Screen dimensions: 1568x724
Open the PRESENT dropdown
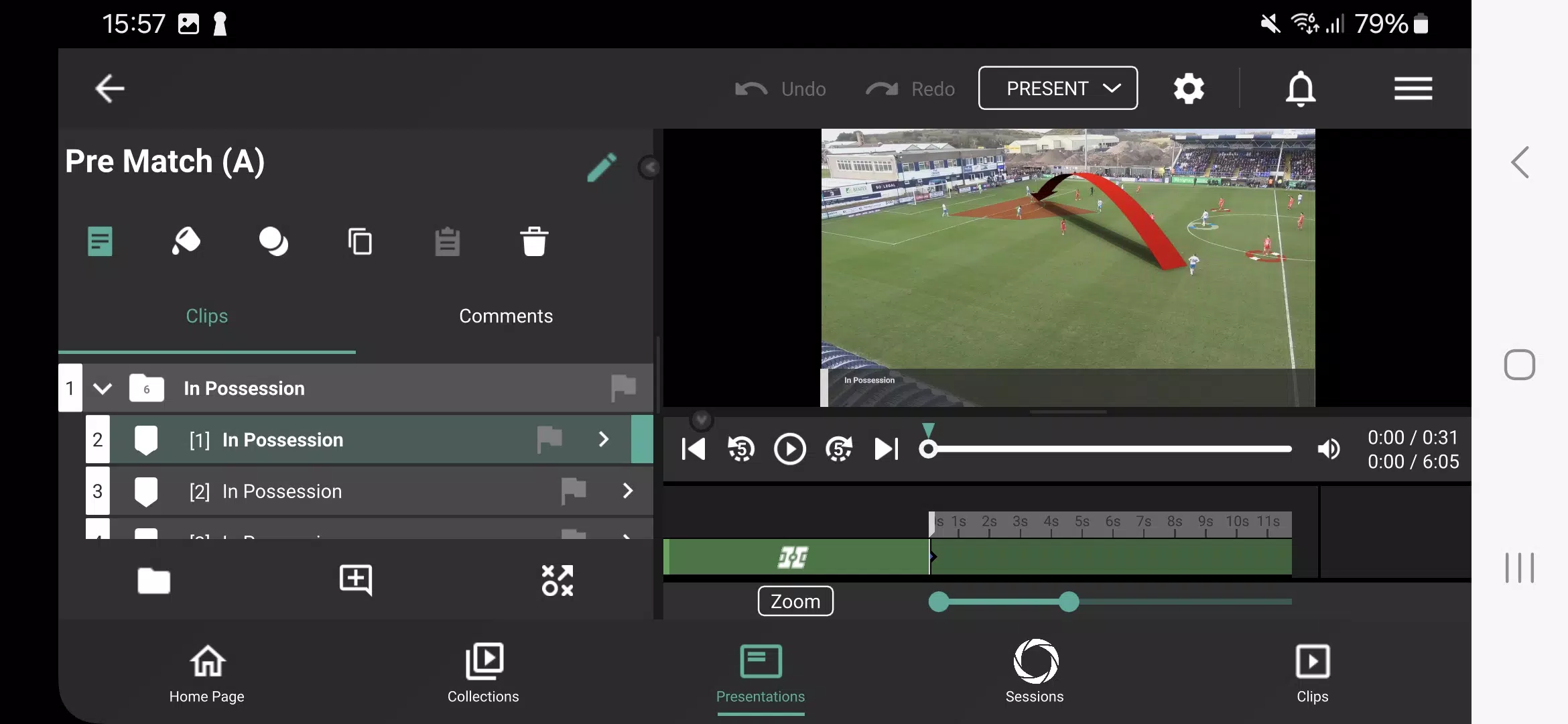coord(1058,88)
